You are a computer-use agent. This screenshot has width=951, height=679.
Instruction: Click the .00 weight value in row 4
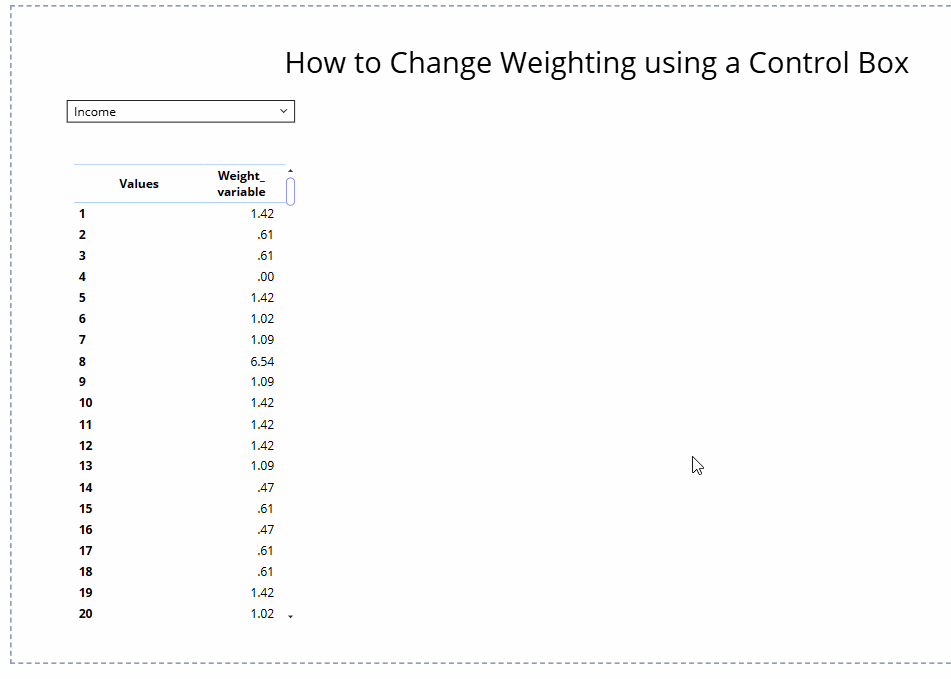tap(265, 276)
